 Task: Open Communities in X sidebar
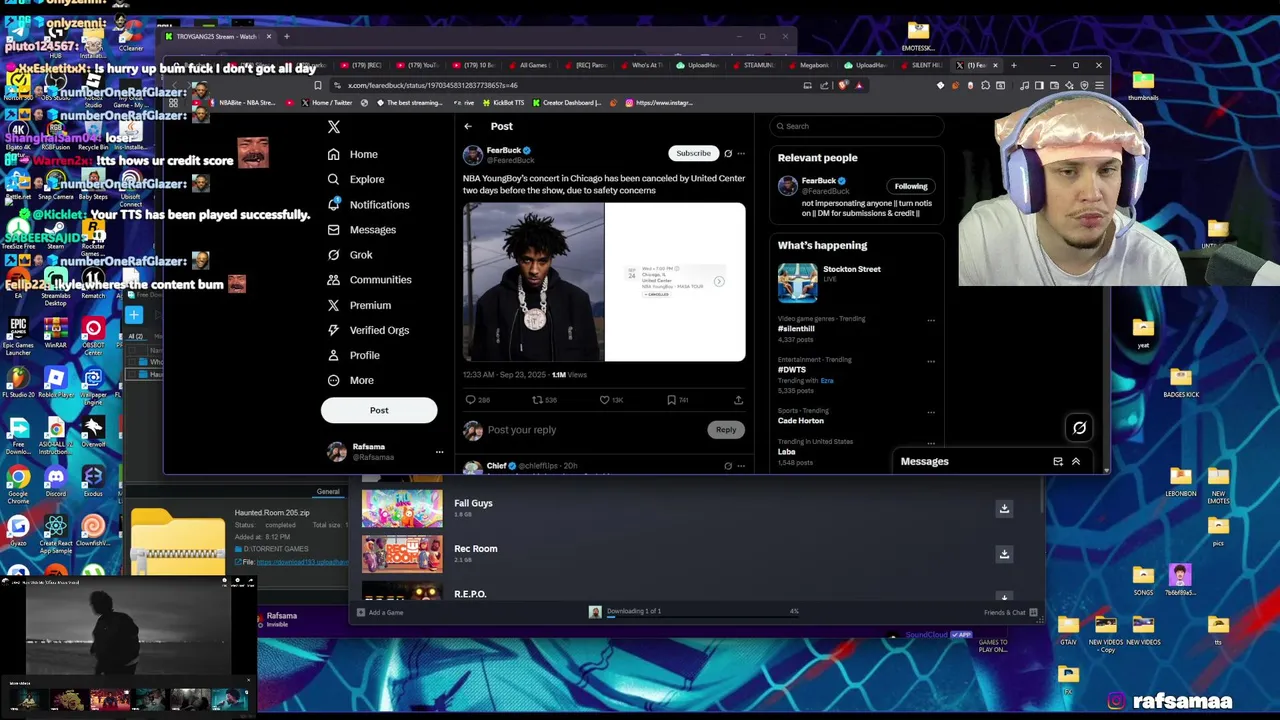tap(369, 280)
